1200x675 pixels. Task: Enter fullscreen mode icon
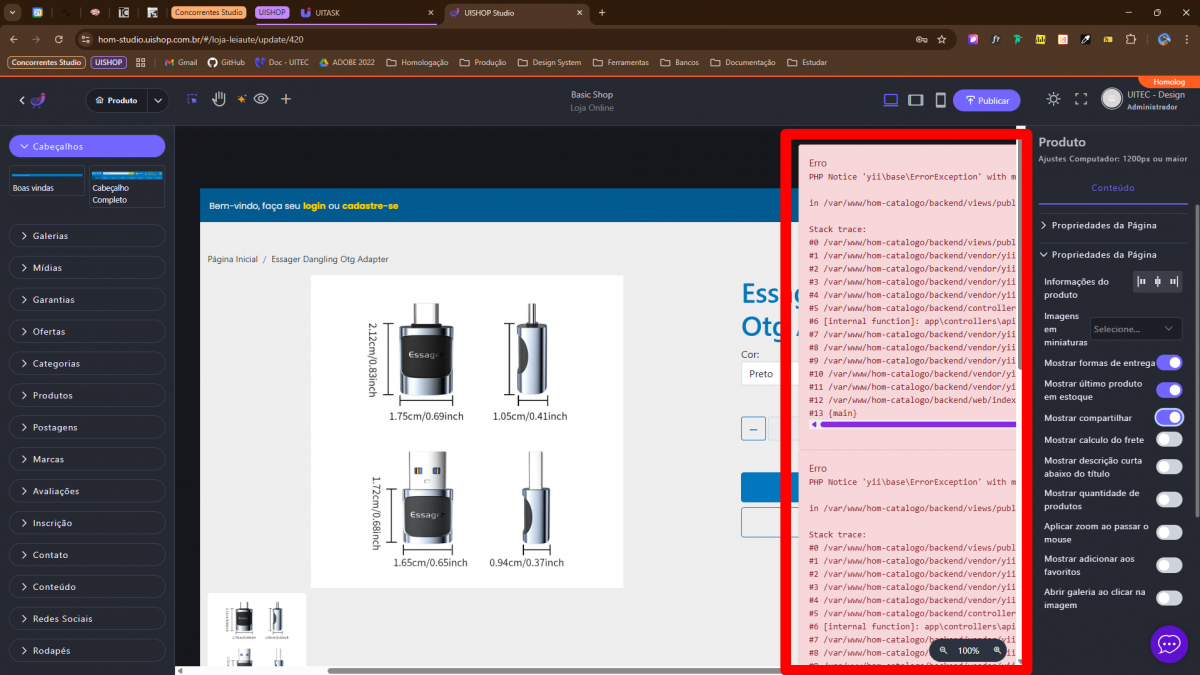[x=1080, y=99]
